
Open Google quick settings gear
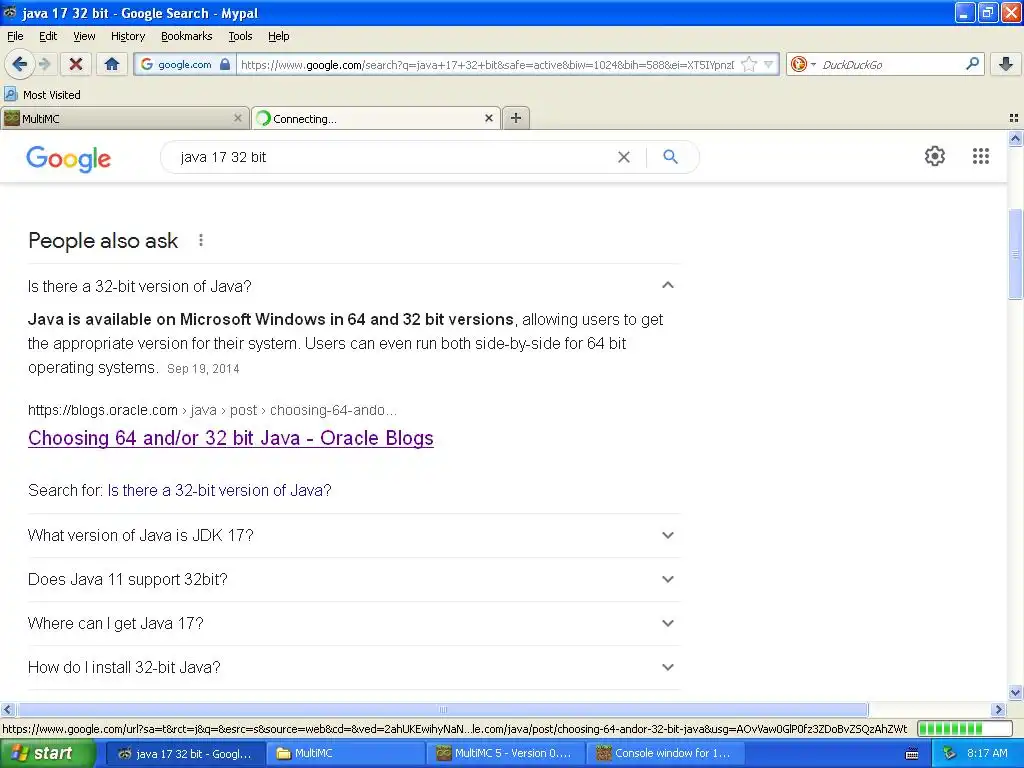tap(935, 156)
